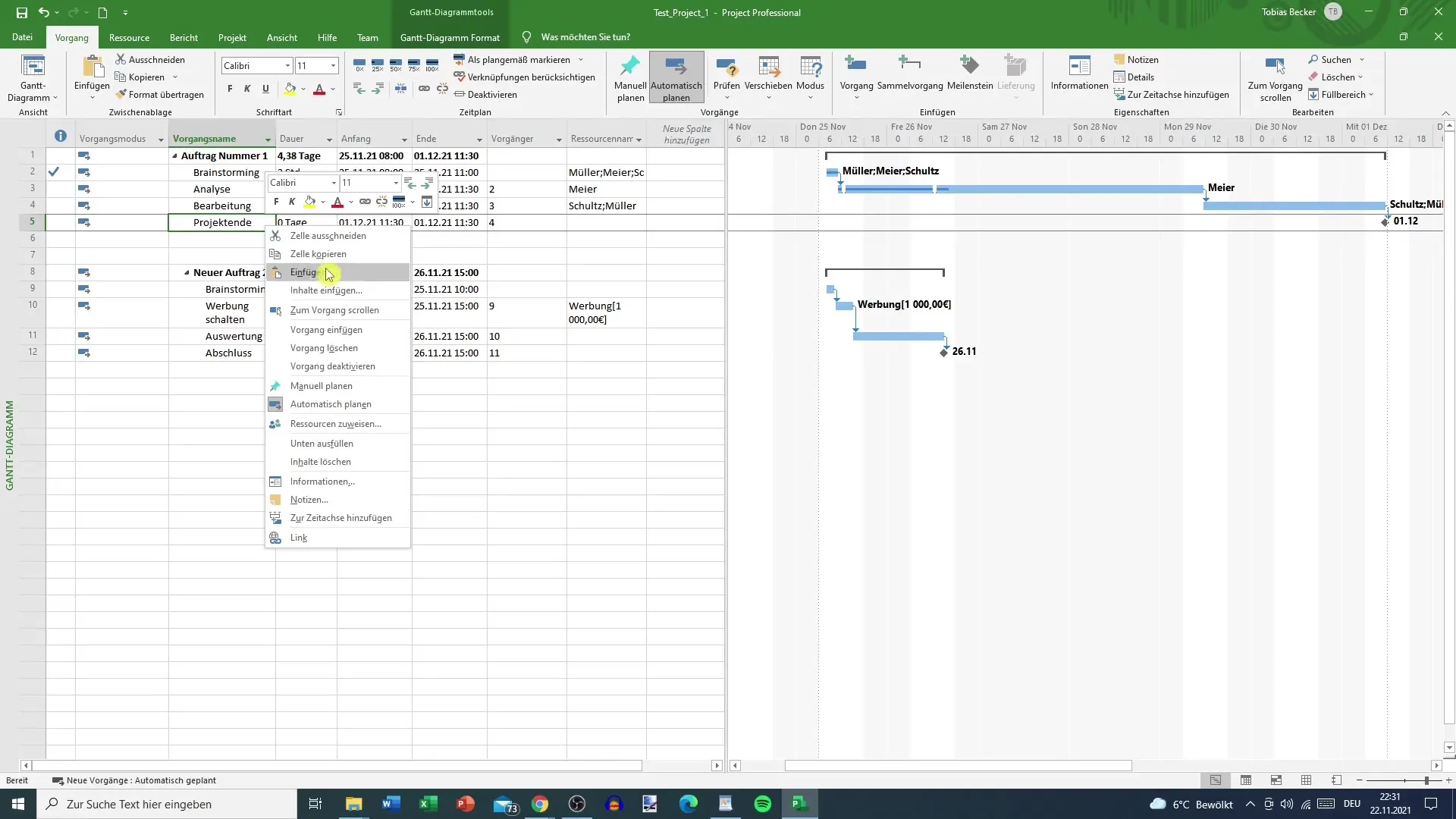Screen dimensions: 1456x819
Task: Open Als plangemäß markieren dropdown arrow
Action: [581, 59]
